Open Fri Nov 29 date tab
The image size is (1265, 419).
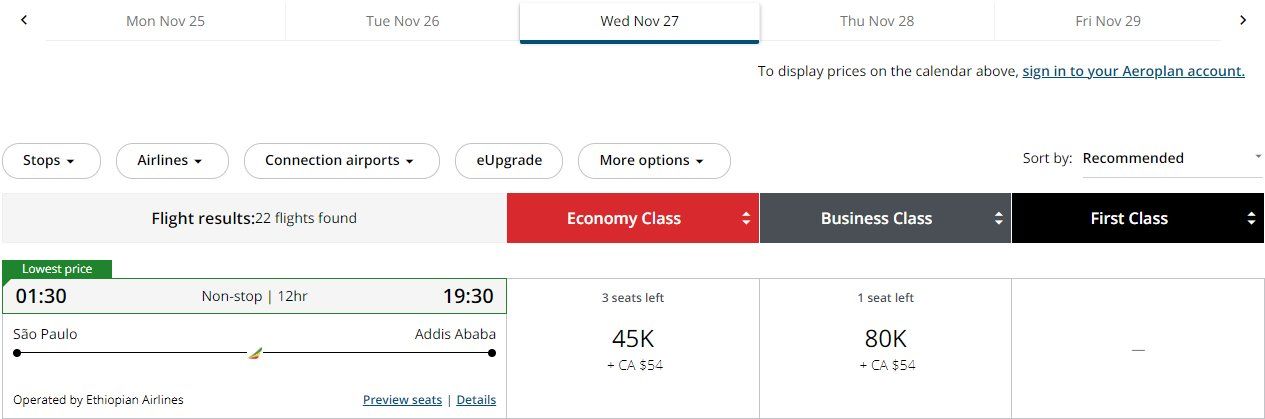[1107, 21]
